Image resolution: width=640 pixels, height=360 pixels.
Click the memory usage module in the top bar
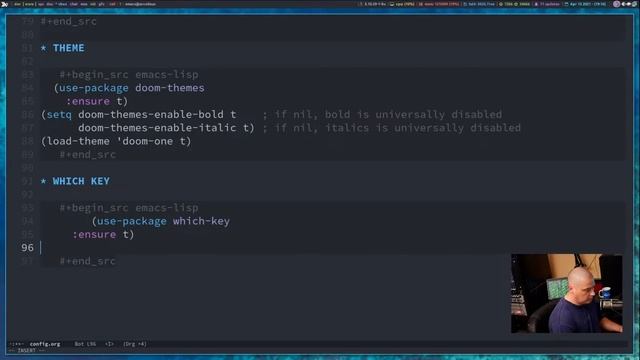[439, 4]
